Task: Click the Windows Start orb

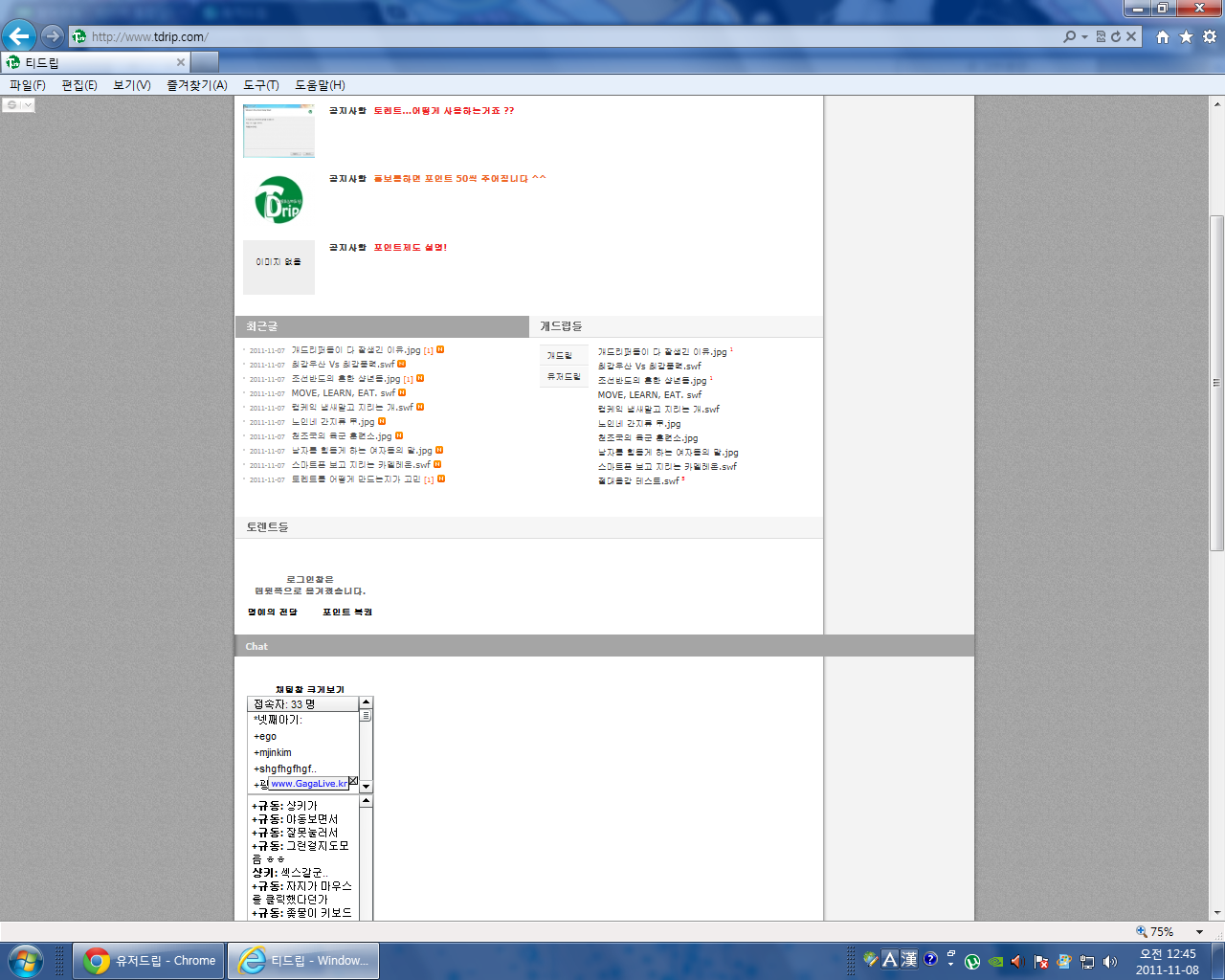Action: coord(26,960)
